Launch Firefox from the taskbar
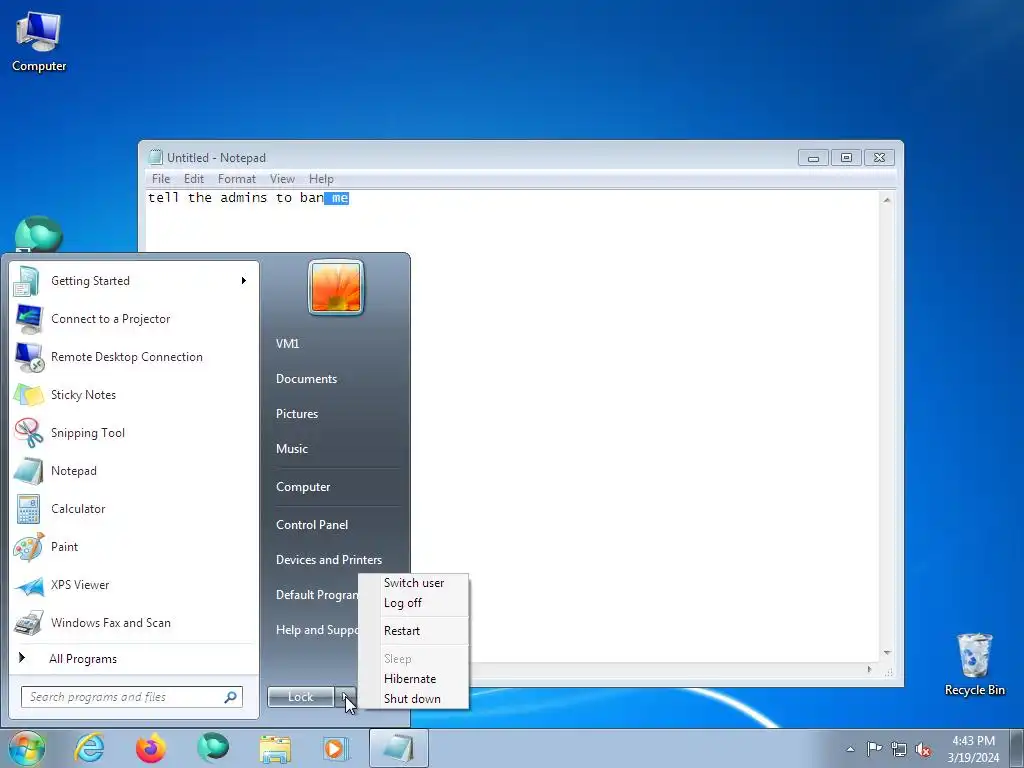Image resolution: width=1024 pixels, height=768 pixels. tap(150, 748)
